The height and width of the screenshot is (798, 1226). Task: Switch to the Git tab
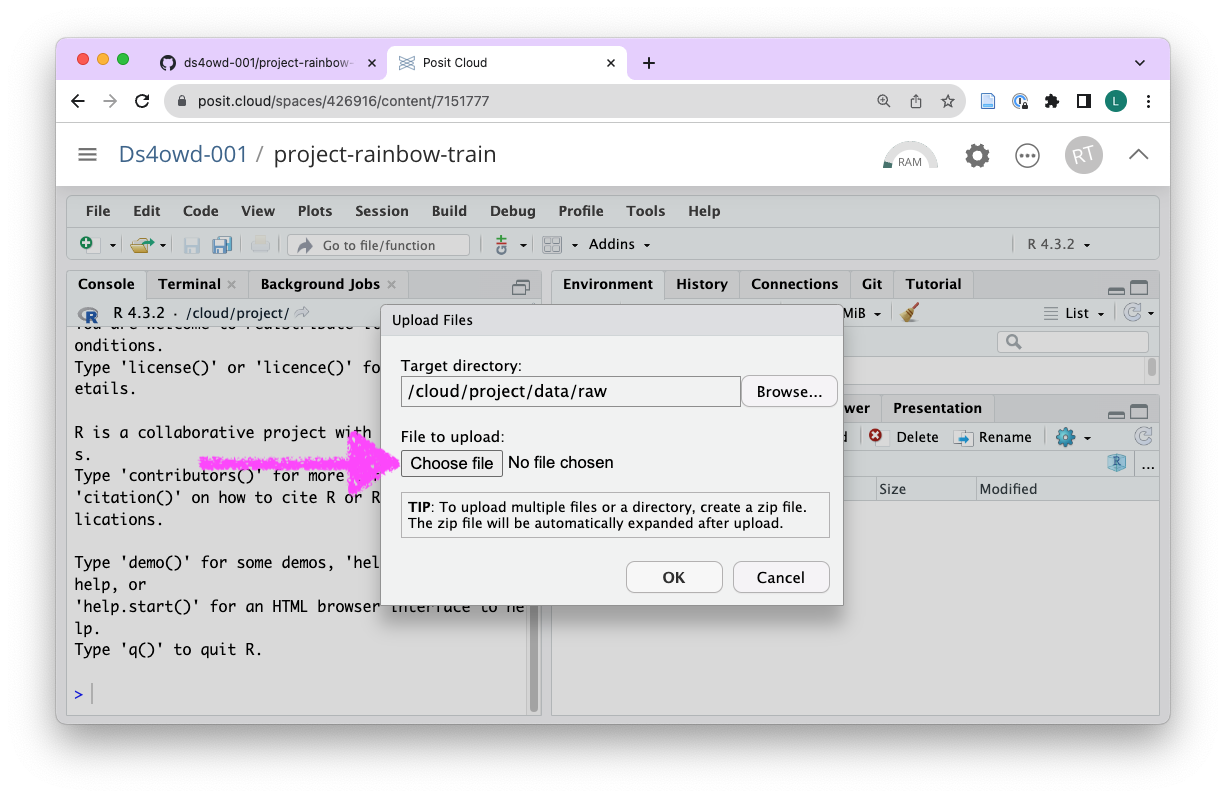tap(872, 284)
